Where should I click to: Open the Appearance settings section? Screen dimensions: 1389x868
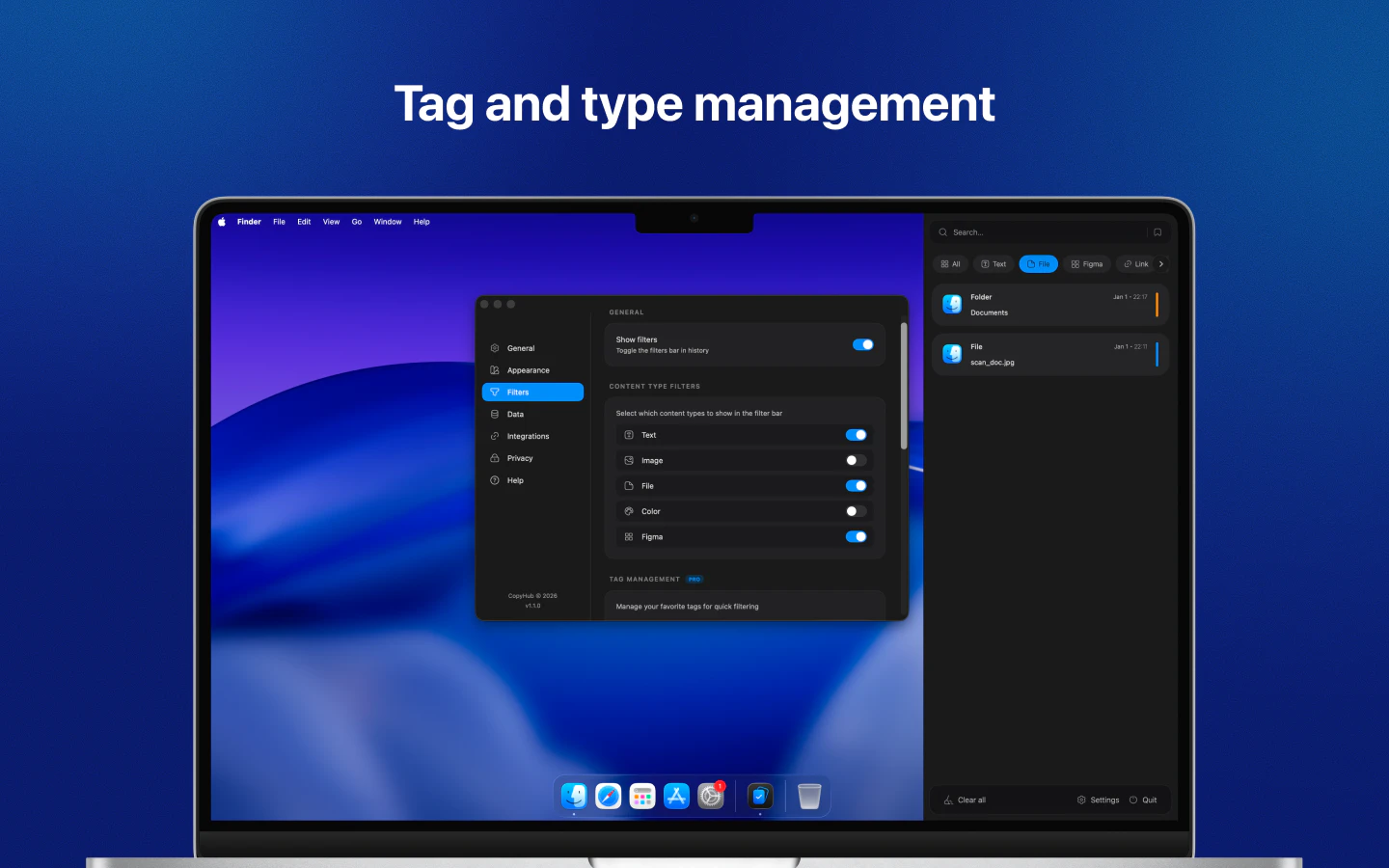pos(528,369)
